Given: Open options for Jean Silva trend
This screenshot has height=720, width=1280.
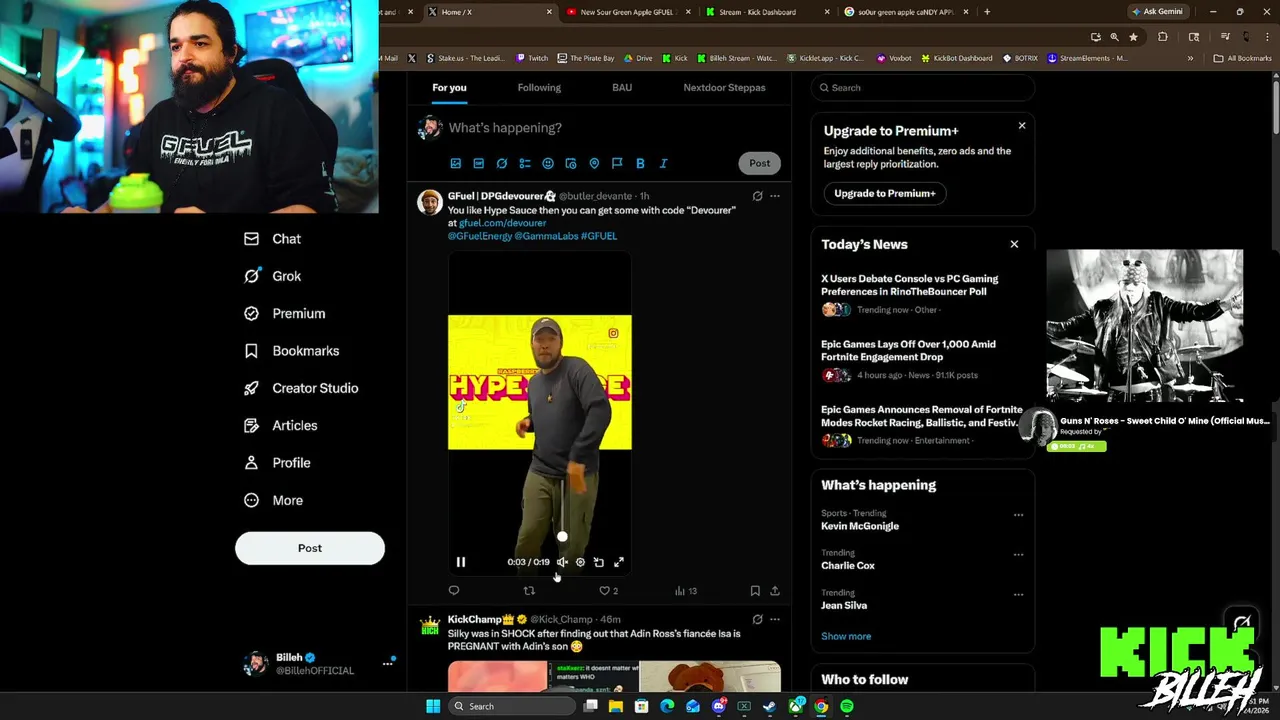Looking at the screenshot, I should [x=1018, y=595].
